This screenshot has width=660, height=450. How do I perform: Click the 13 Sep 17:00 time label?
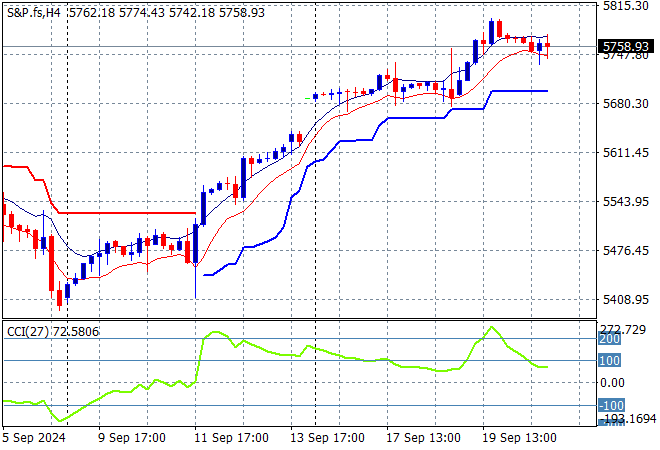click(x=326, y=437)
